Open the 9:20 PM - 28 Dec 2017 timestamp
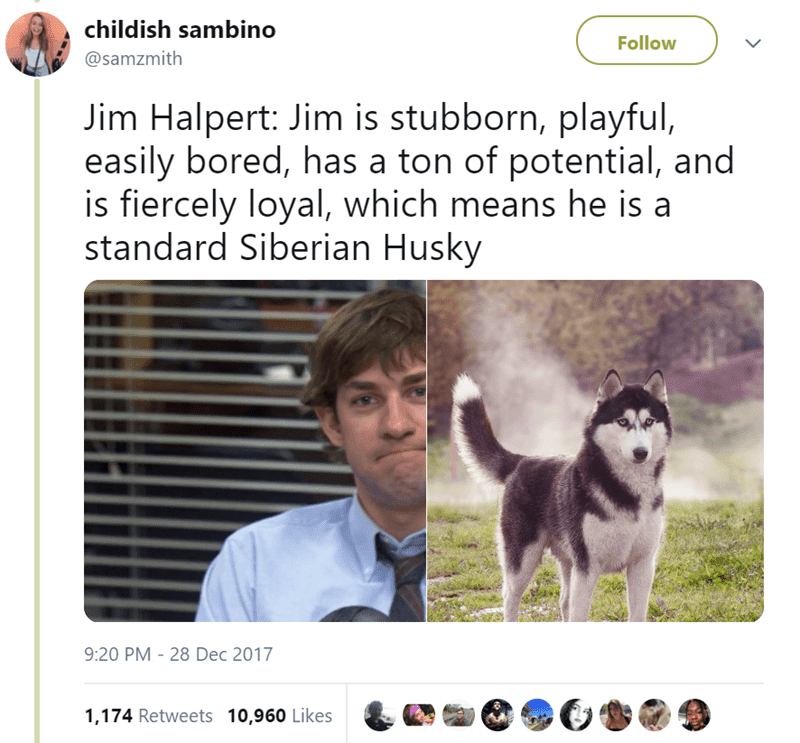The height and width of the screenshot is (743, 800). point(179,654)
